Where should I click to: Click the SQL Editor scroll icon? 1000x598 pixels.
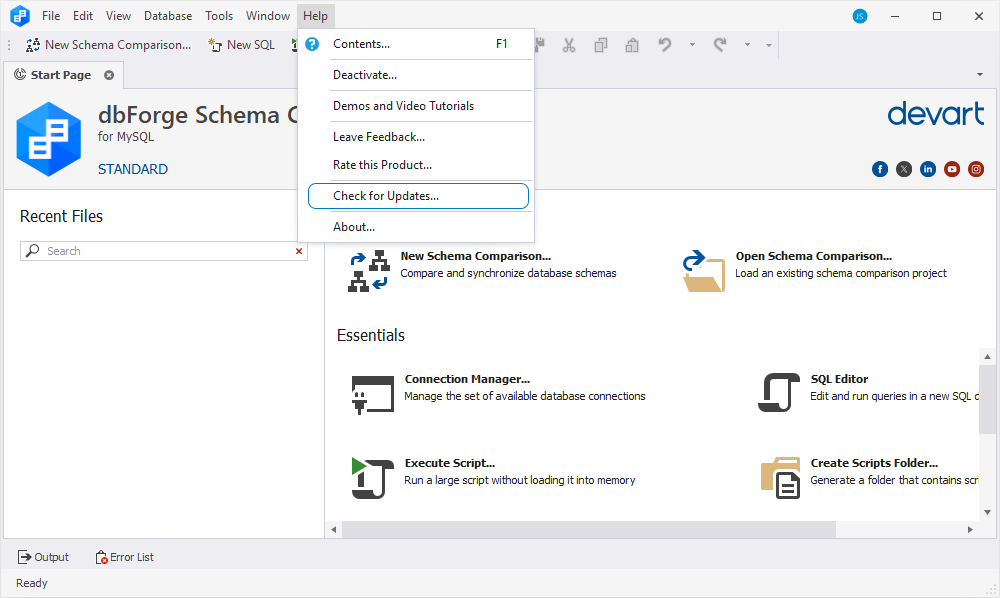pos(779,392)
